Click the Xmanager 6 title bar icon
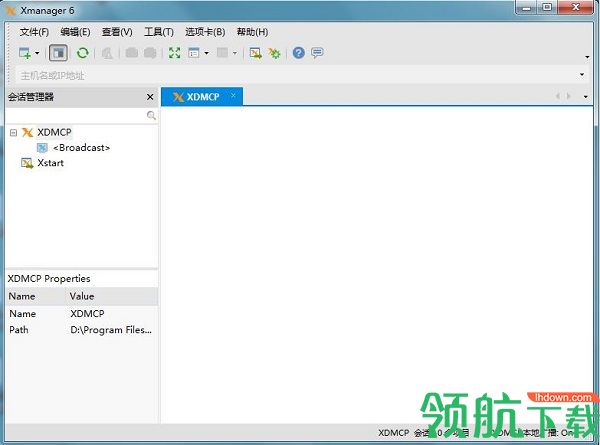600x445 pixels. pyautogui.click(x=11, y=11)
